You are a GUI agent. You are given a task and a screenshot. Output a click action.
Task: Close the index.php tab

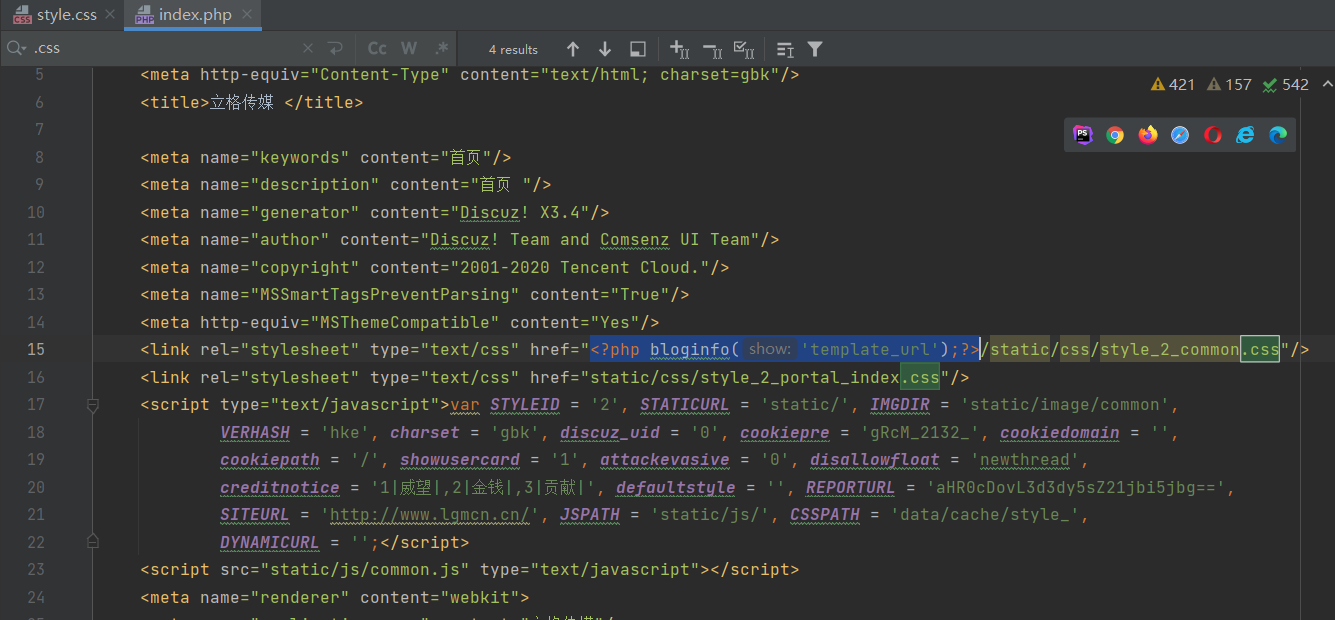pos(248,15)
